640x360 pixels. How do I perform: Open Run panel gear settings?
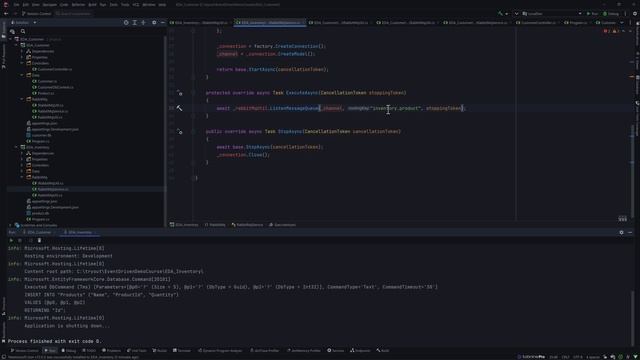[x=621, y=233]
